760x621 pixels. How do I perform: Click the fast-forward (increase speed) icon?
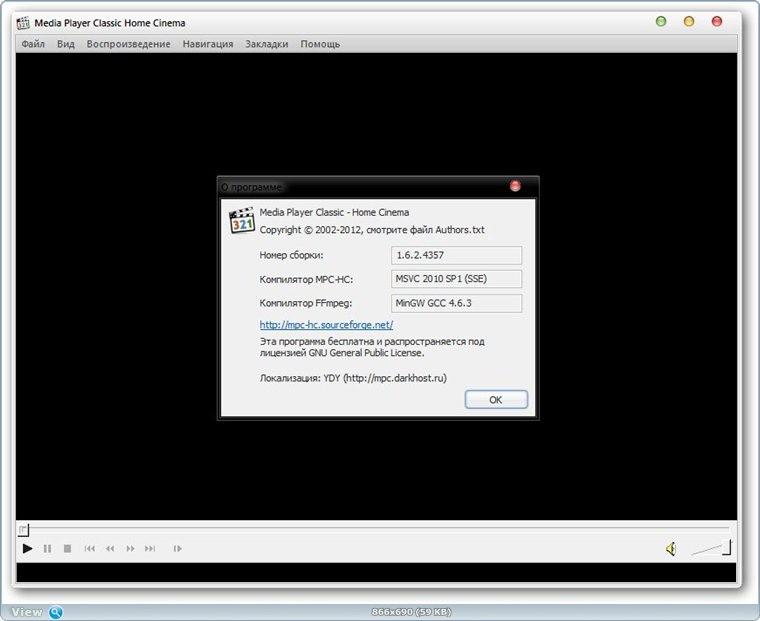pyautogui.click(x=130, y=548)
